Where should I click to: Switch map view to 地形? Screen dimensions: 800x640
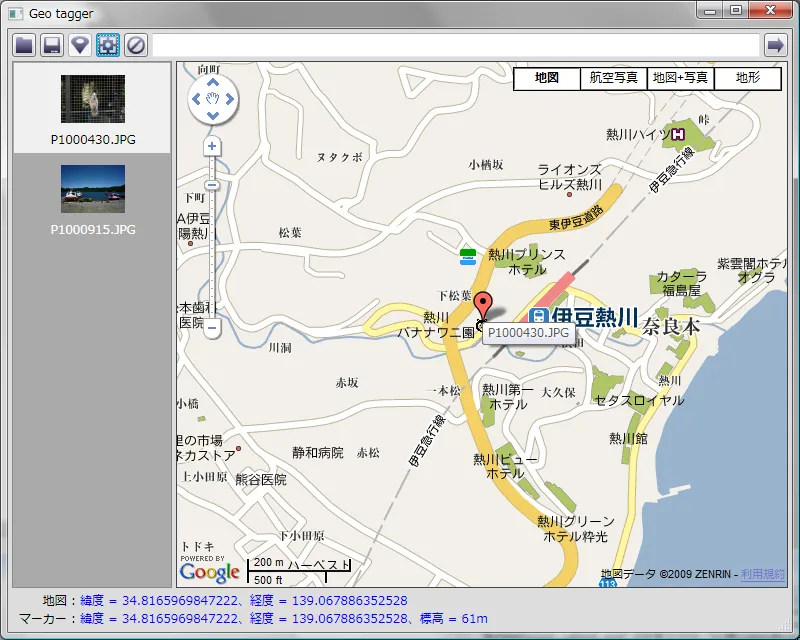747,79
